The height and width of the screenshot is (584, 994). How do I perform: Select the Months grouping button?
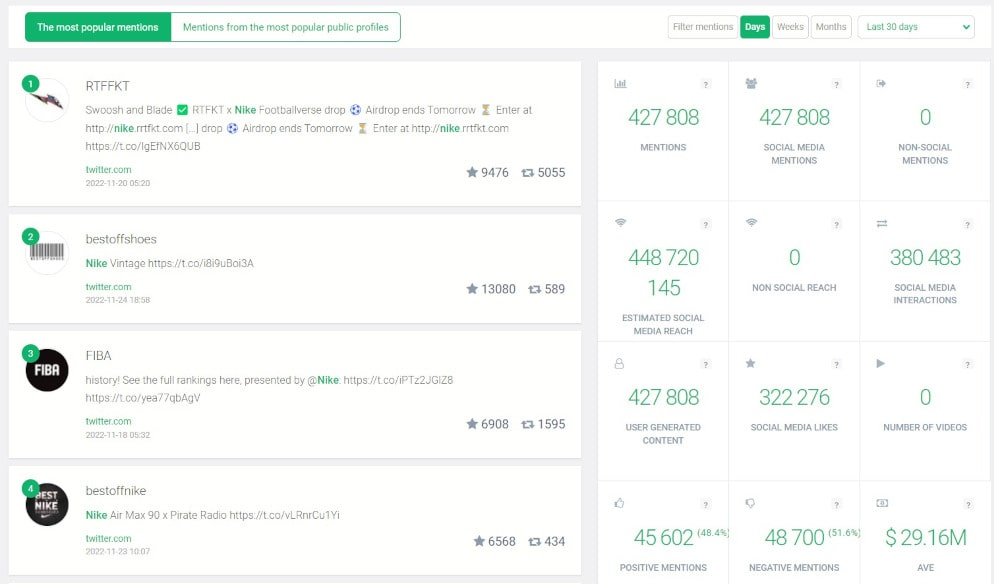pyautogui.click(x=830, y=27)
